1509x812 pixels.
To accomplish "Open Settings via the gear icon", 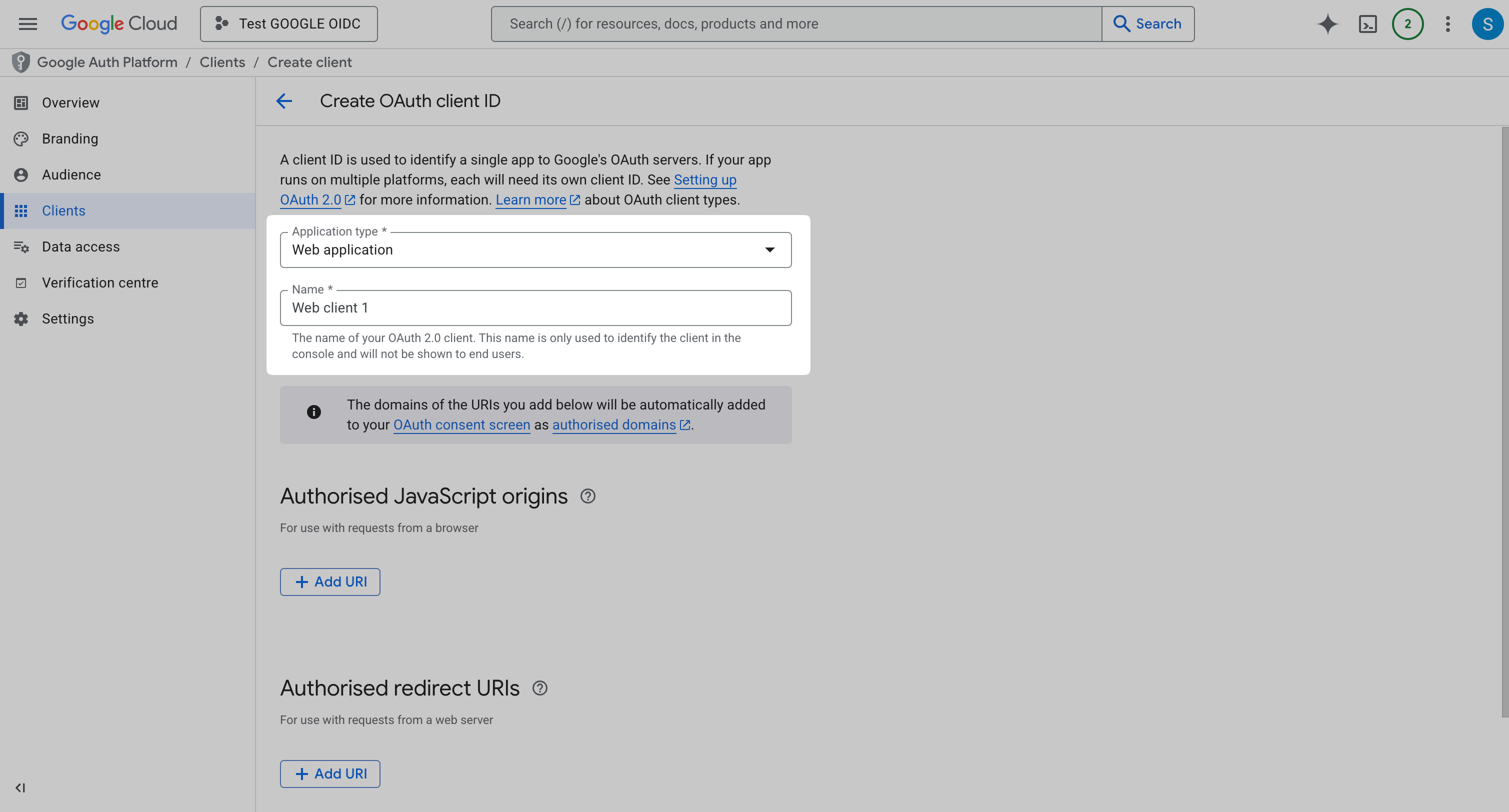I will point(21,318).
